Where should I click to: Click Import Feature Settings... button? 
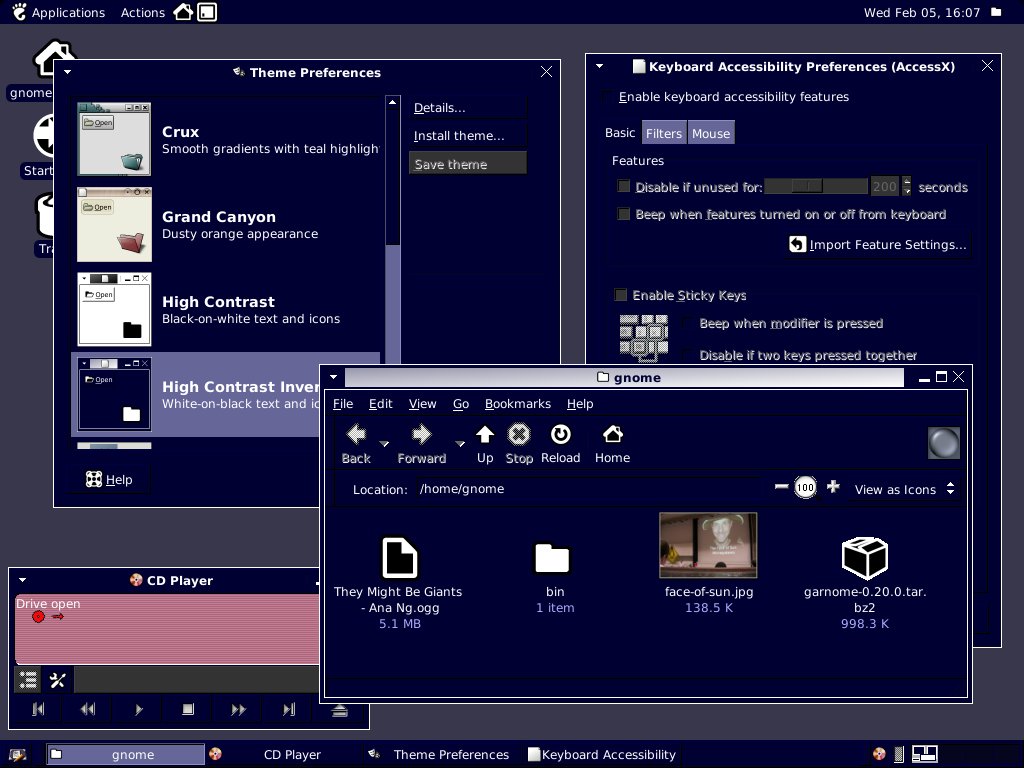pyautogui.click(x=878, y=244)
